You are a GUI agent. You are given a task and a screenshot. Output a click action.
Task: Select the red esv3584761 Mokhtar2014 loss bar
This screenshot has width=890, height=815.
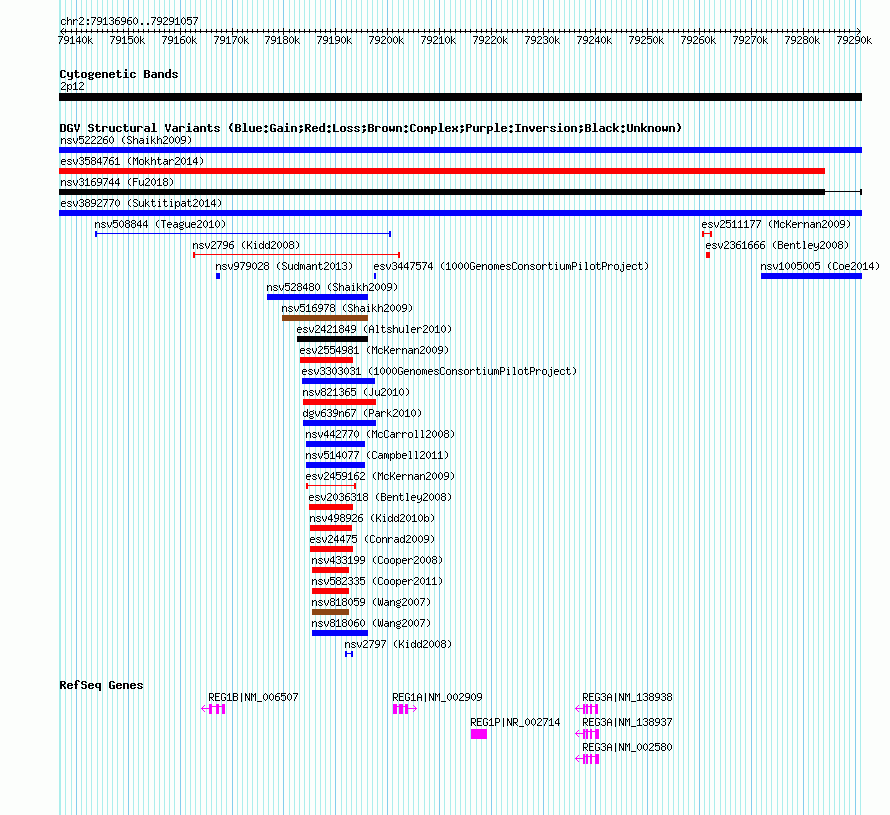click(x=442, y=171)
